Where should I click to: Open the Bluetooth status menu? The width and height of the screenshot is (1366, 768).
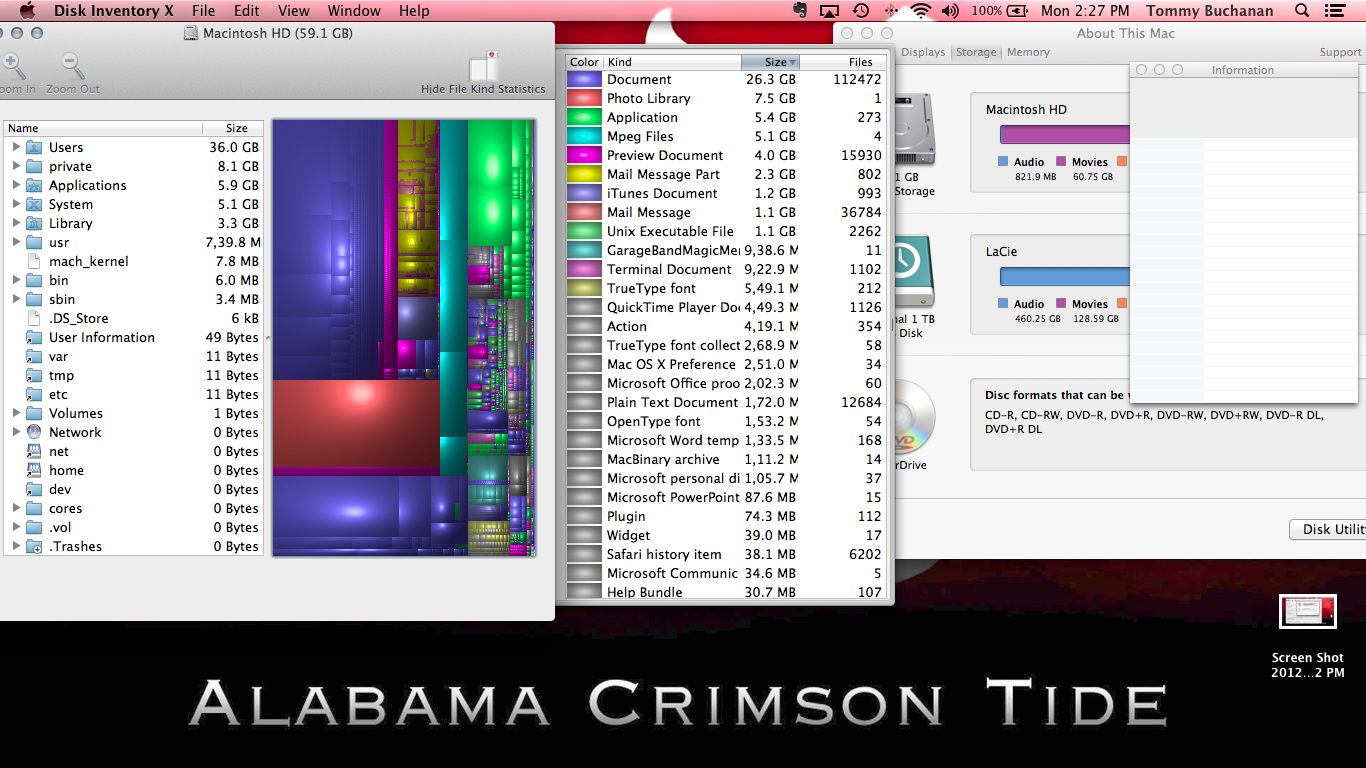pyautogui.click(x=891, y=11)
